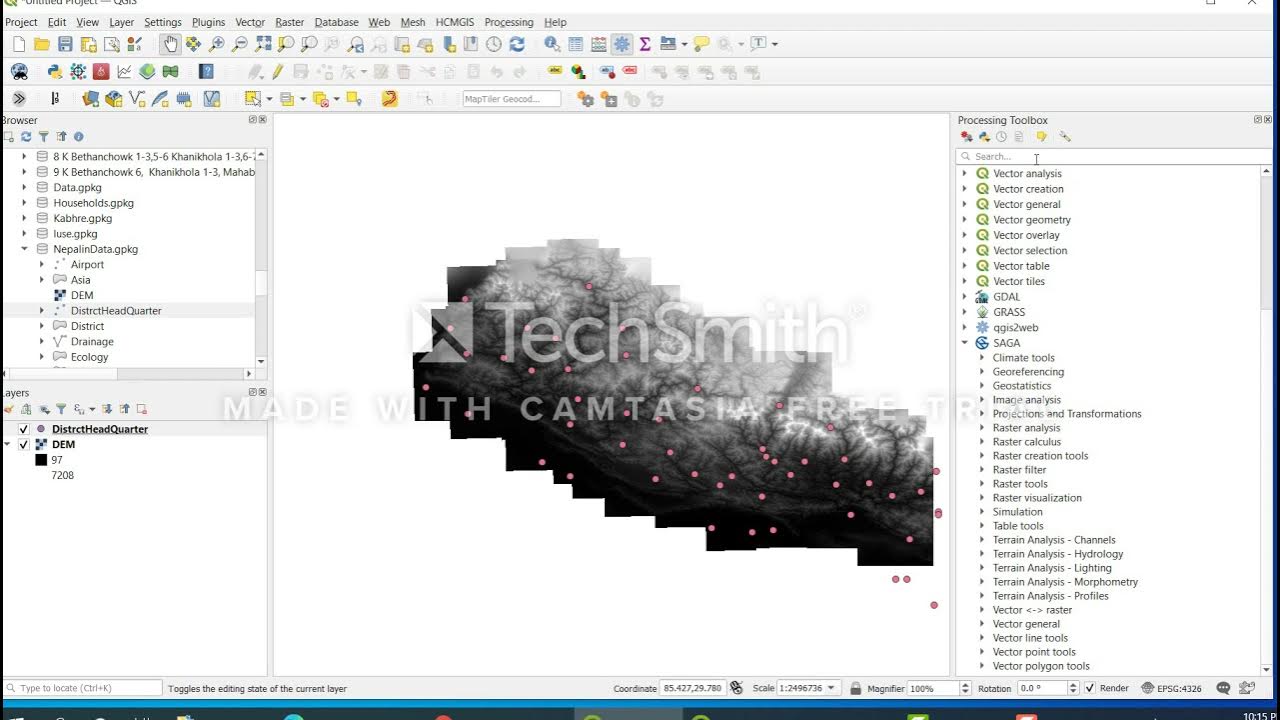
Task: Save project with floppy disk icon
Action: pos(65,44)
